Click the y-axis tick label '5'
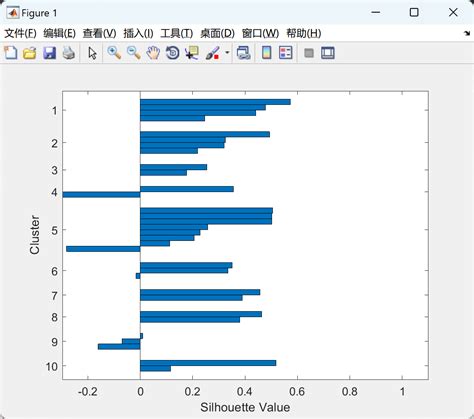This screenshot has height=419, width=474. [55, 230]
